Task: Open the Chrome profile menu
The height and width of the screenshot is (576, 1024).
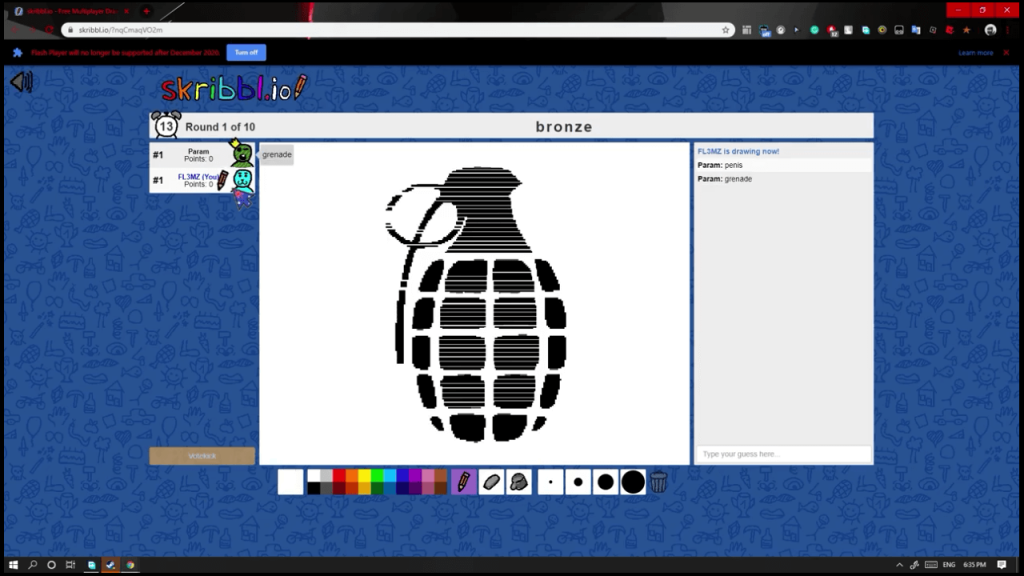Action: point(990,30)
